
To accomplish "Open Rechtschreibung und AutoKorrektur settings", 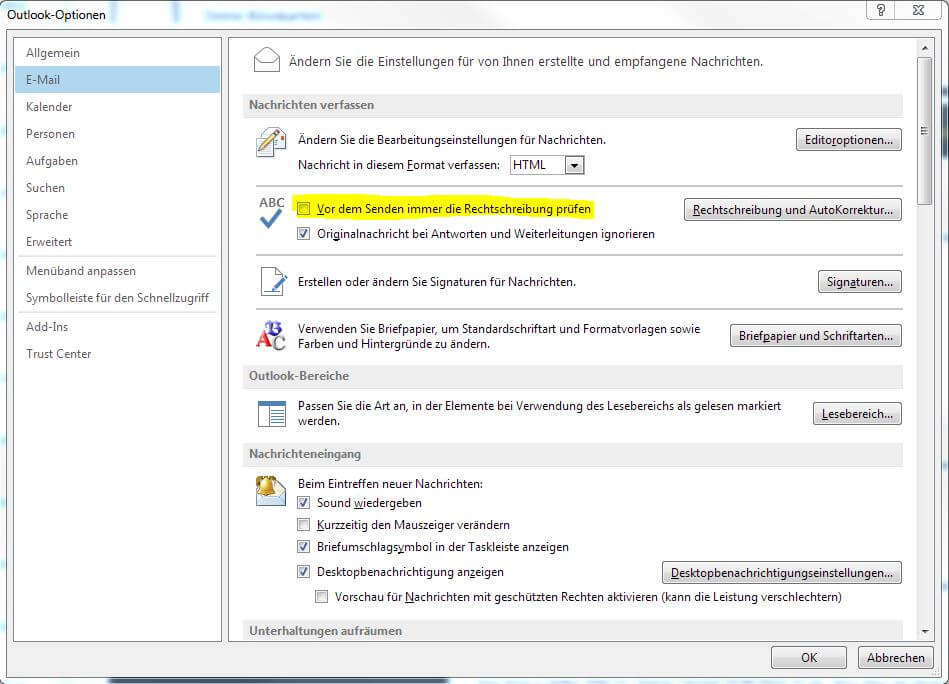I will click(x=793, y=210).
